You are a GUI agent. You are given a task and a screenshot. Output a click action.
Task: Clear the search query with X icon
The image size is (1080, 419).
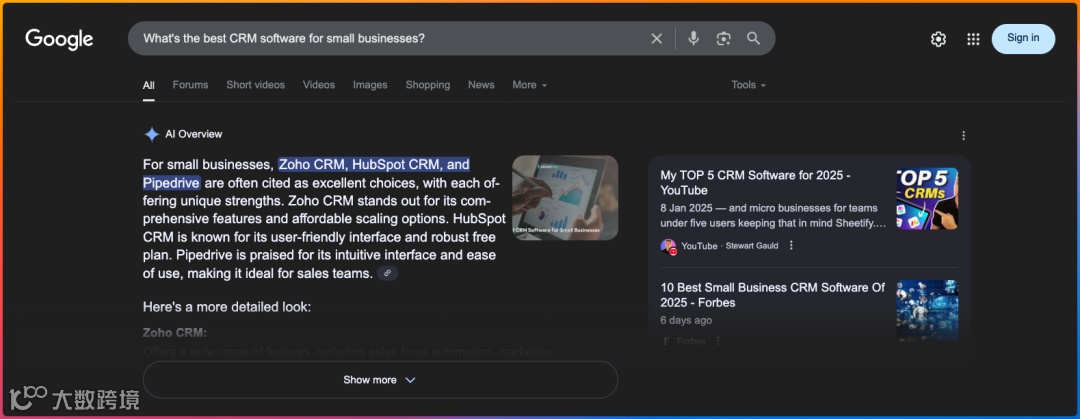pos(656,39)
